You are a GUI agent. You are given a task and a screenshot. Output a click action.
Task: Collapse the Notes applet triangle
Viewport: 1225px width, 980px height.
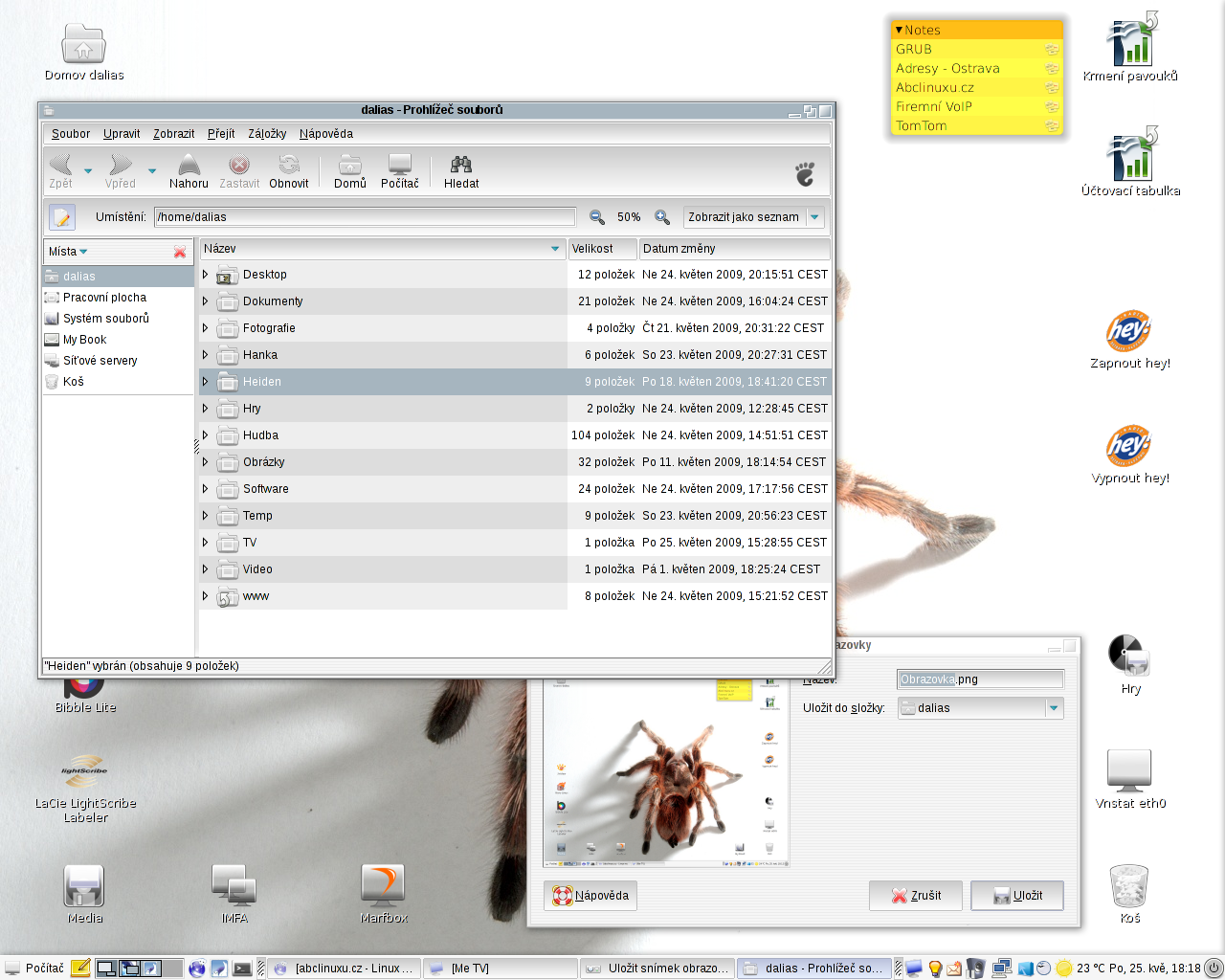(899, 31)
